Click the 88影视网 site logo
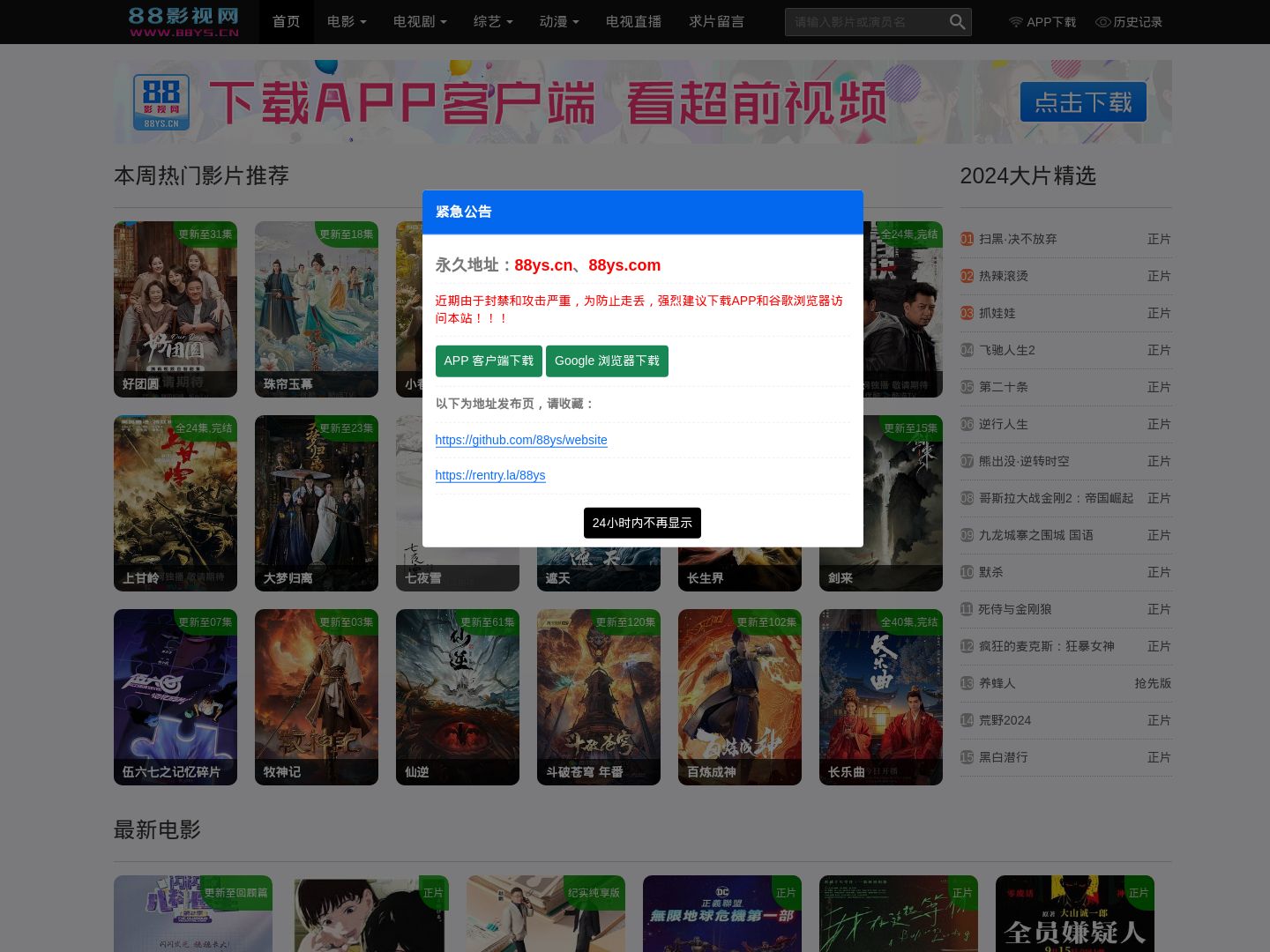This screenshot has height=952, width=1270. click(x=183, y=21)
